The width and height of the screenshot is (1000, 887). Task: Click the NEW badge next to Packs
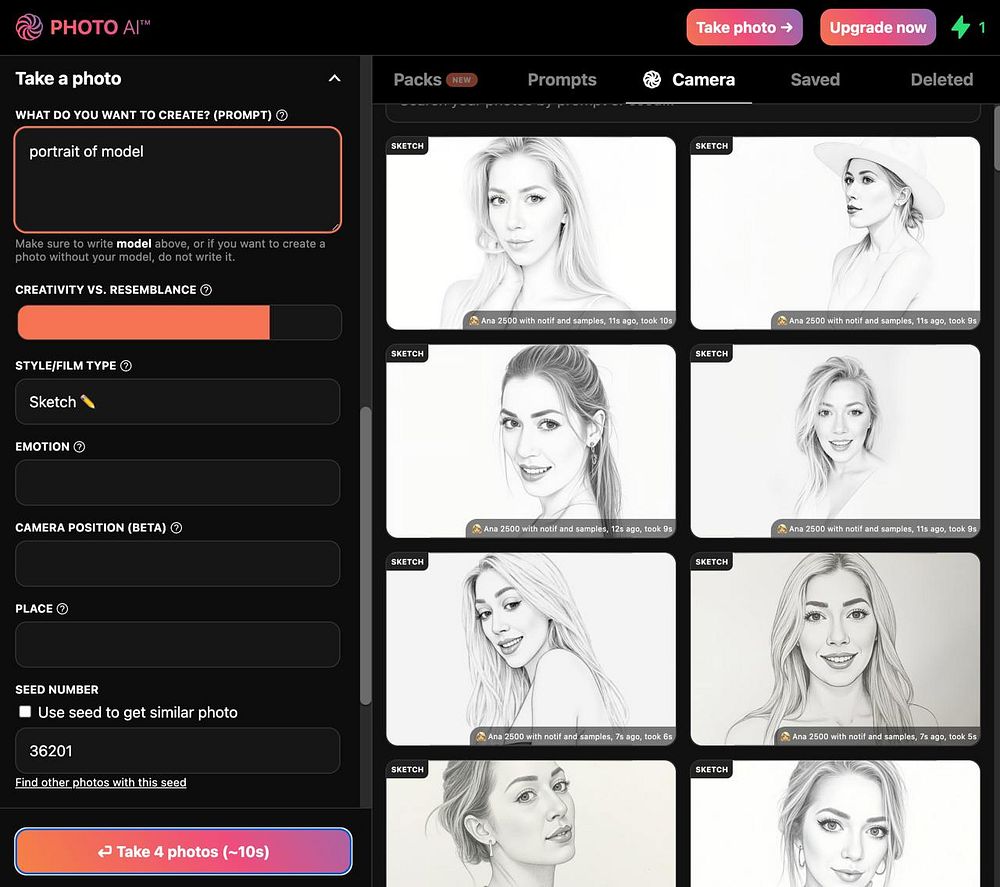[462, 80]
